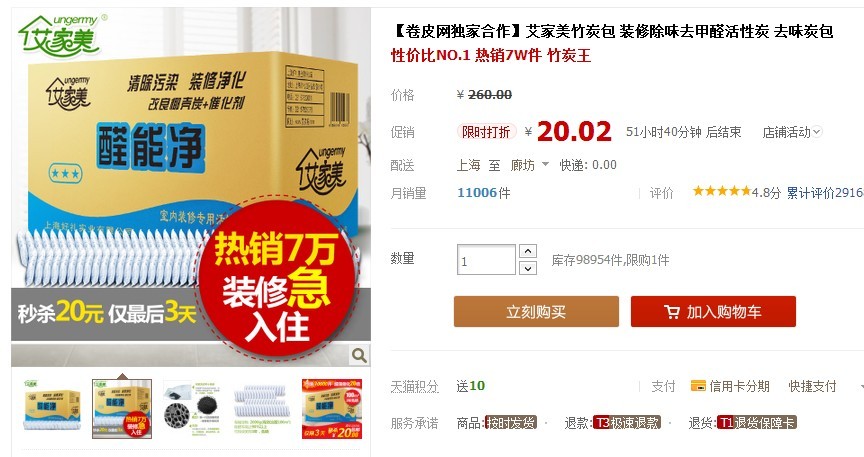The width and height of the screenshot is (864, 457).
Task: Increase quantity with the up arrow
Action: point(528,251)
